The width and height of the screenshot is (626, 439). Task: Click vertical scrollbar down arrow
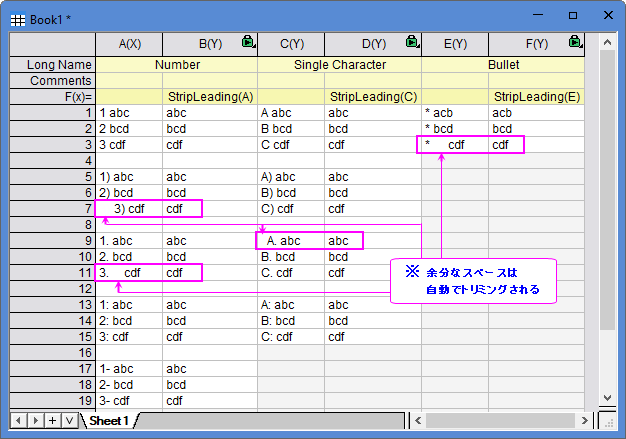coord(607,397)
